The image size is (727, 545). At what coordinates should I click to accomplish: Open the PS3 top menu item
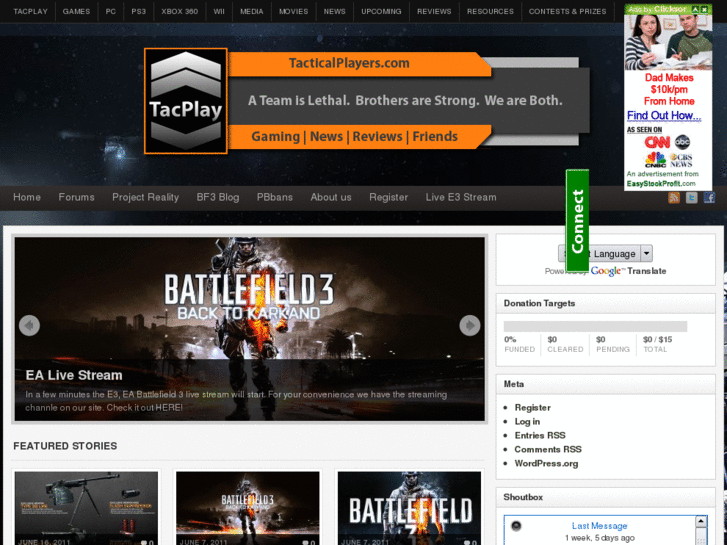(x=139, y=11)
